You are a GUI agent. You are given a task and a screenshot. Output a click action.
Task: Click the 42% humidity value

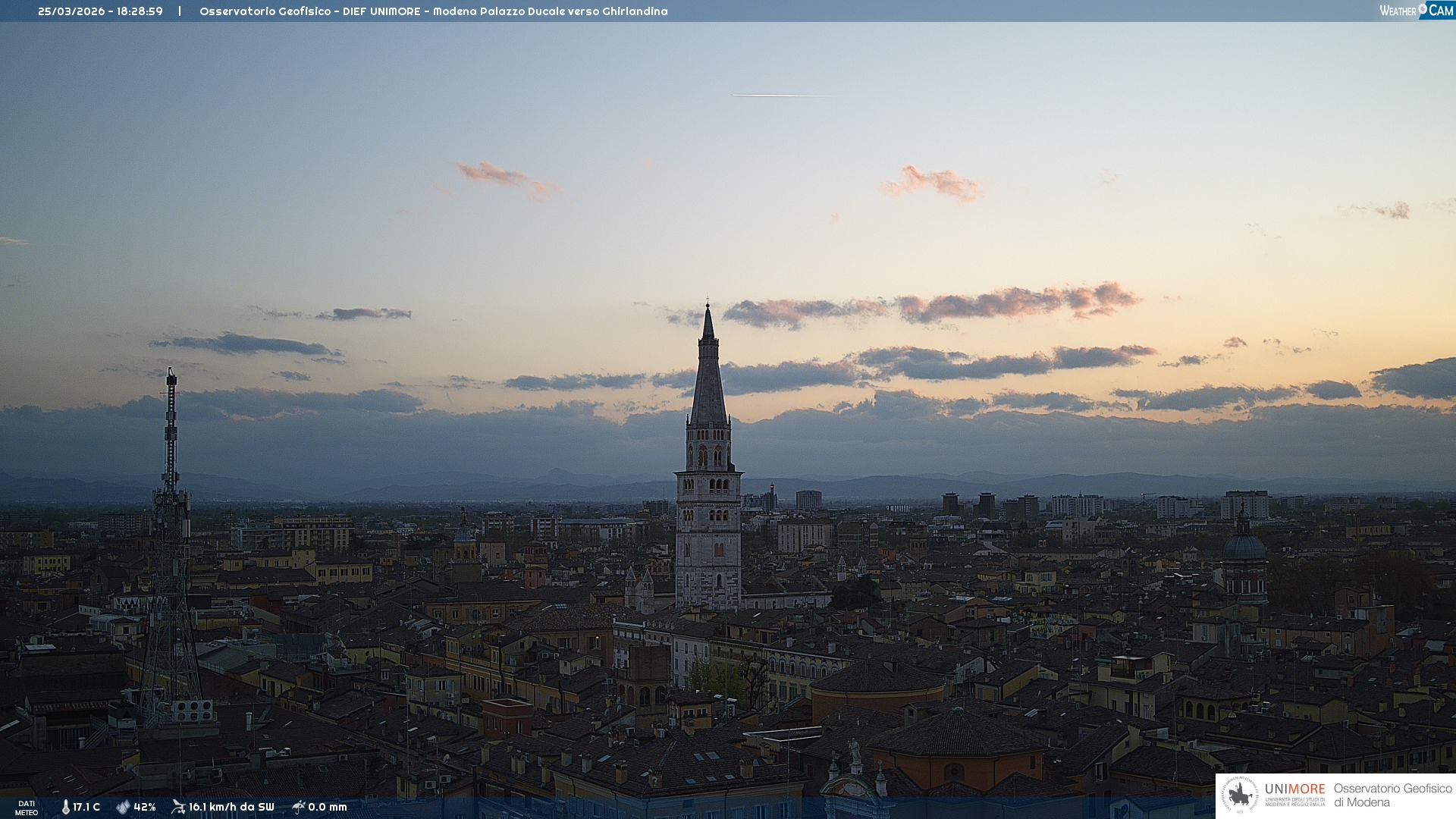click(x=145, y=808)
